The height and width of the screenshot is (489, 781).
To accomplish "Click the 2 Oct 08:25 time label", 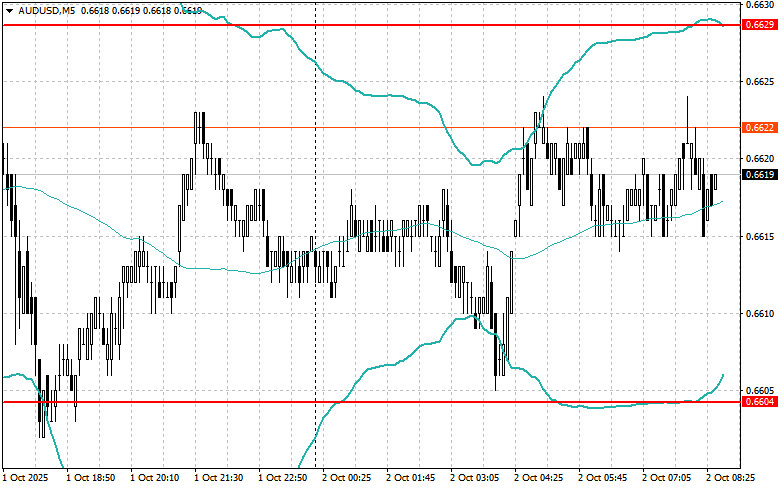I will click(731, 478).
